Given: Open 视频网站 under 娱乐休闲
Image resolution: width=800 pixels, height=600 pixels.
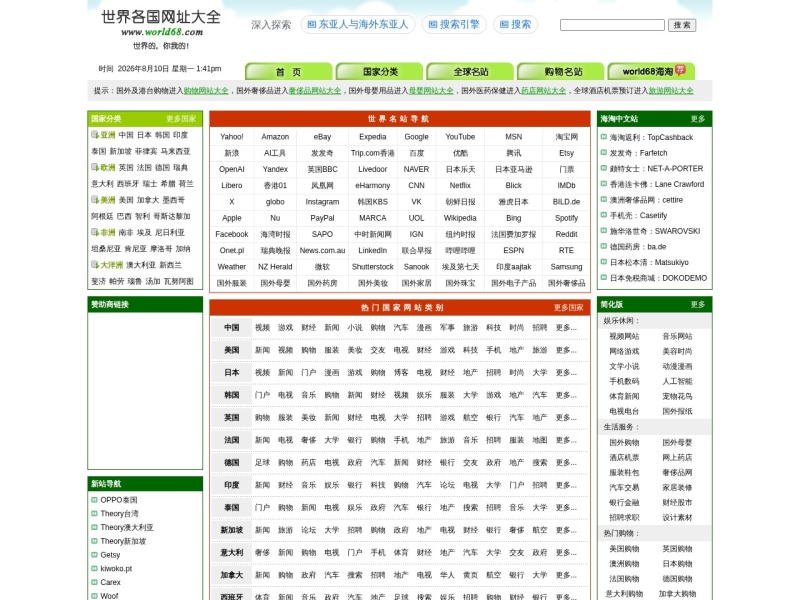Looking at the screenshot, I should pos(624,336).
